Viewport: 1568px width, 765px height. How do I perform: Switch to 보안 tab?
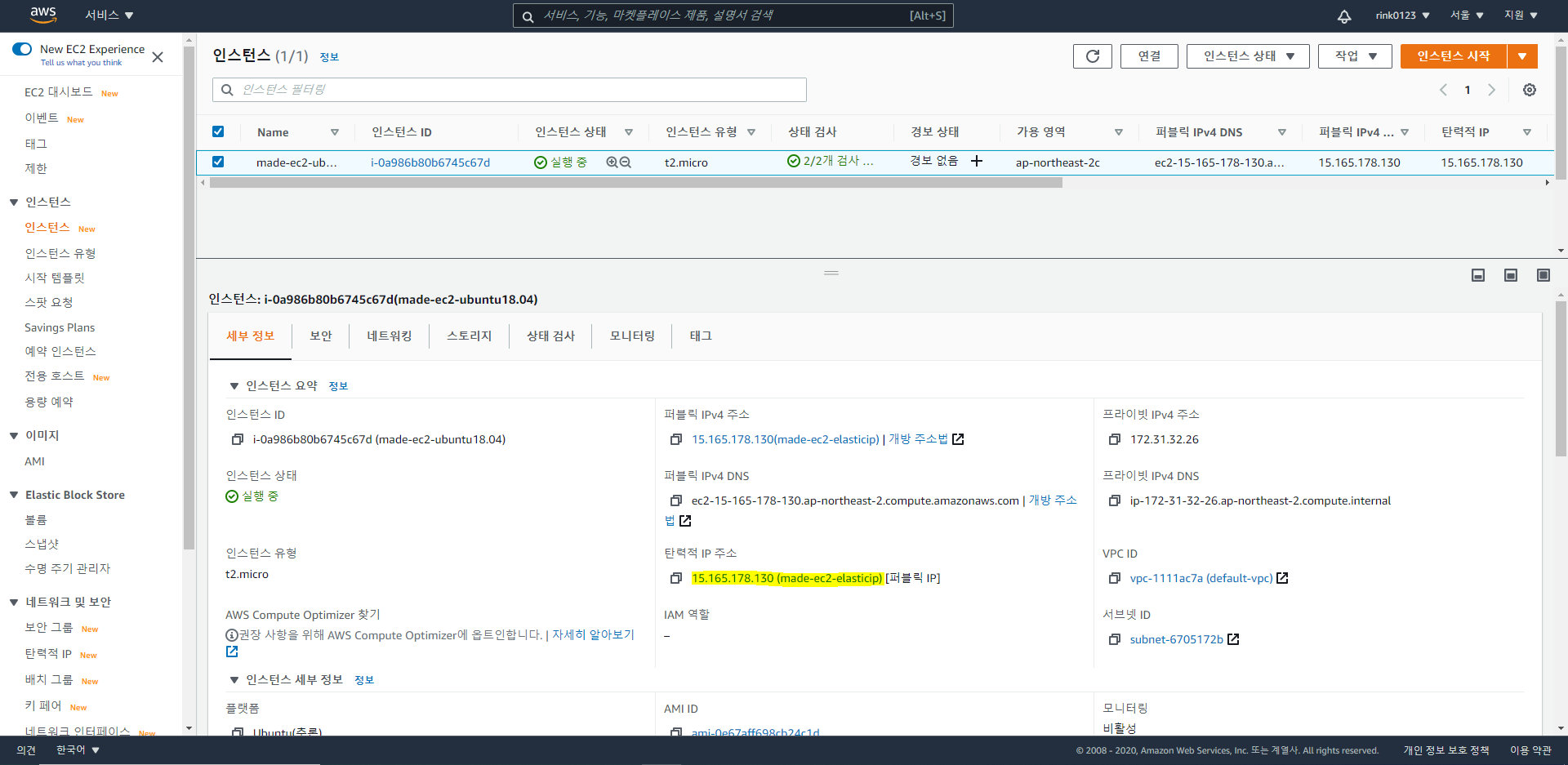tap(321, 336)
